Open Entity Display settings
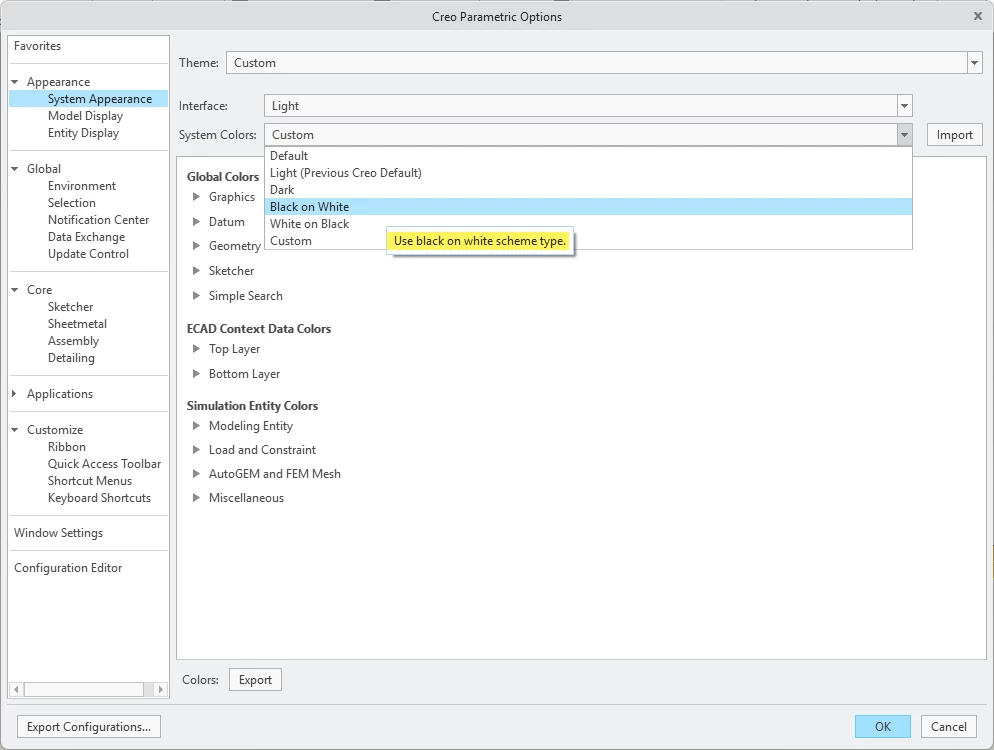Viewport: 994px width, 750px height. tap(83, 133)
